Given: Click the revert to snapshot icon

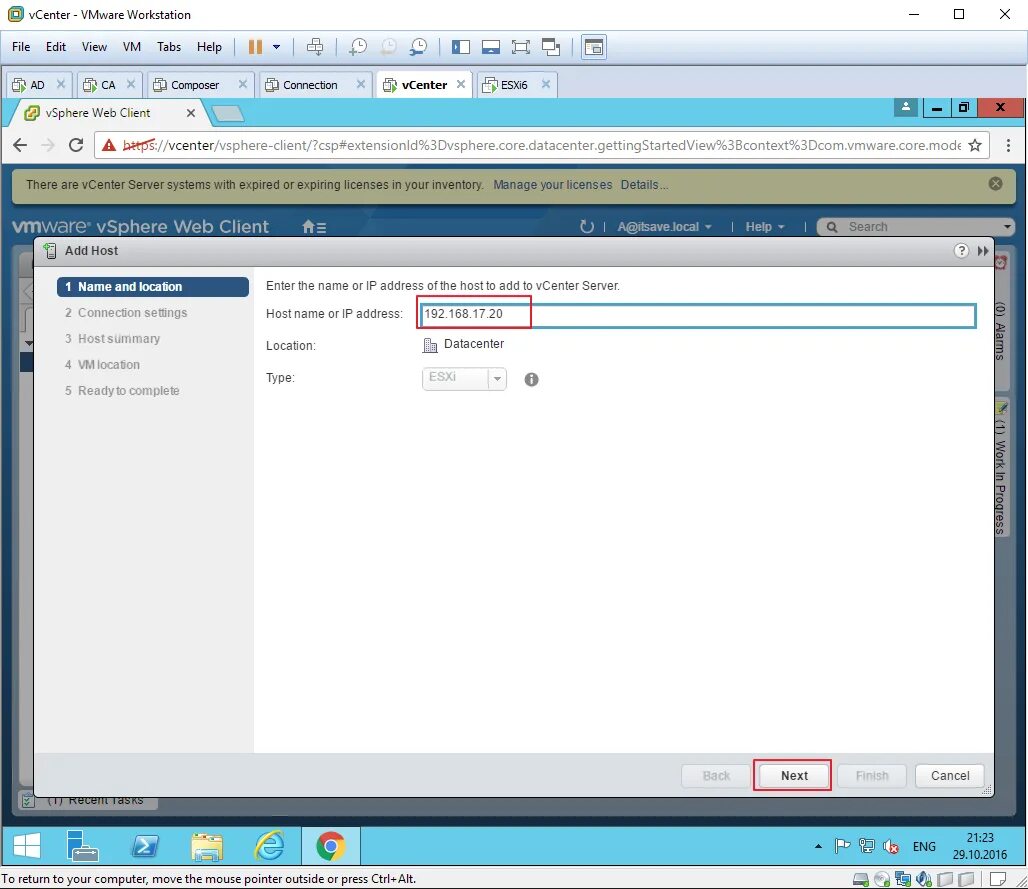Looking at the screenshot, I should (x=388, y=47).
